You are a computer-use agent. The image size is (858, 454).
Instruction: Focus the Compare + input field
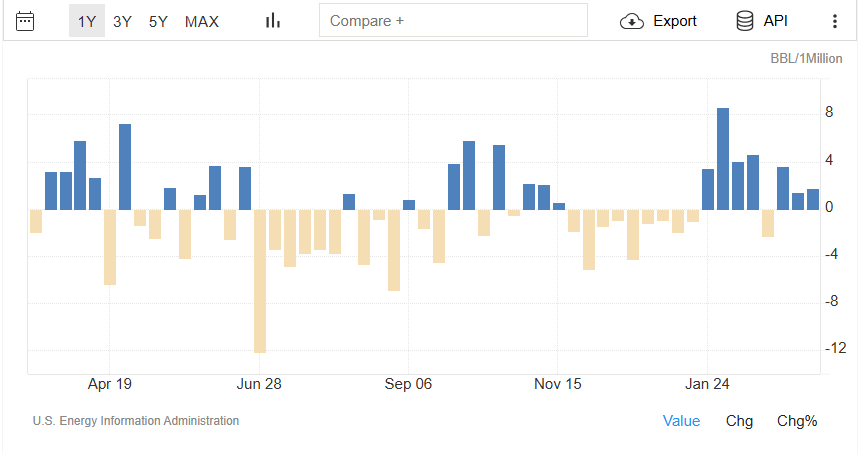click(453, 21)
